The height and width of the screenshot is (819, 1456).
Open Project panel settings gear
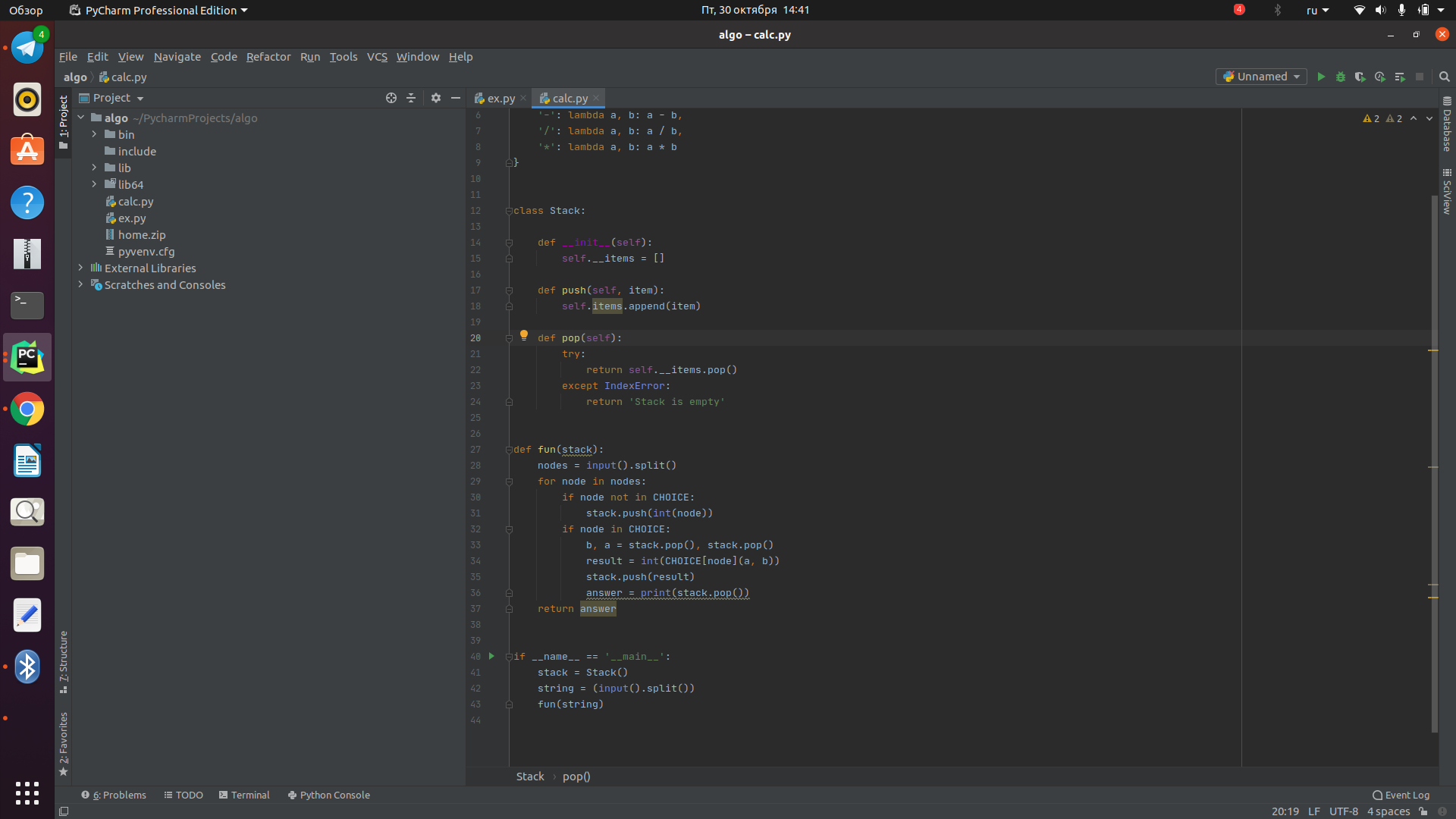436,98
